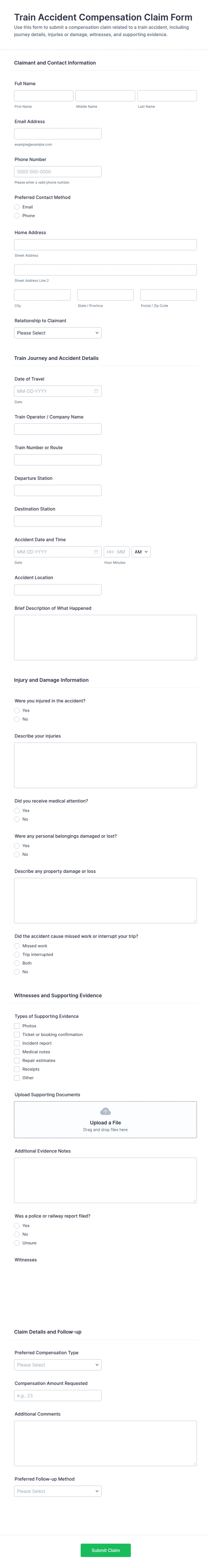Expand the Preferred Follow-up Method dropdown

58,1491
